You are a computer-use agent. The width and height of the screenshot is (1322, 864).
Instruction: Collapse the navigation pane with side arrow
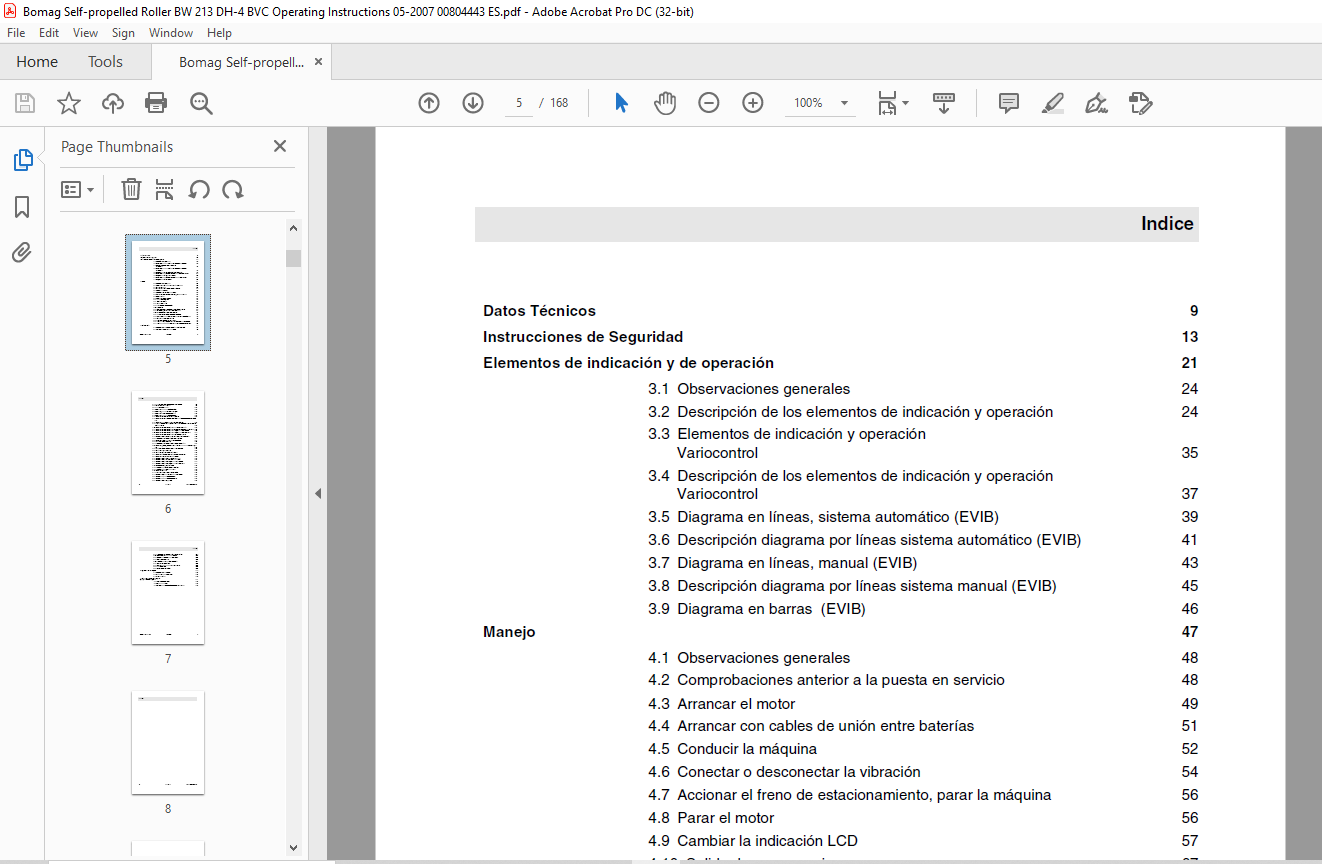pos(318,493)
